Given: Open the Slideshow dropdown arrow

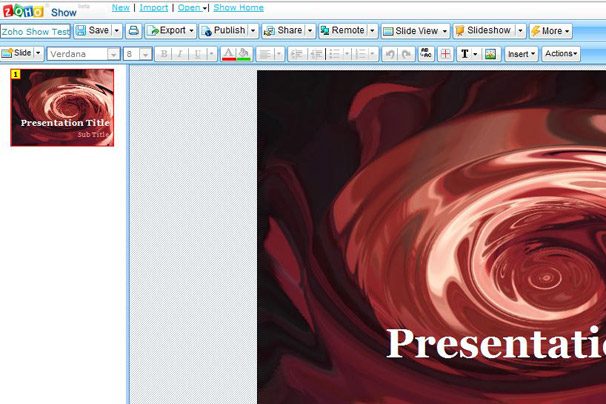Looking at the screenshot, I should [x=521, y=31].
